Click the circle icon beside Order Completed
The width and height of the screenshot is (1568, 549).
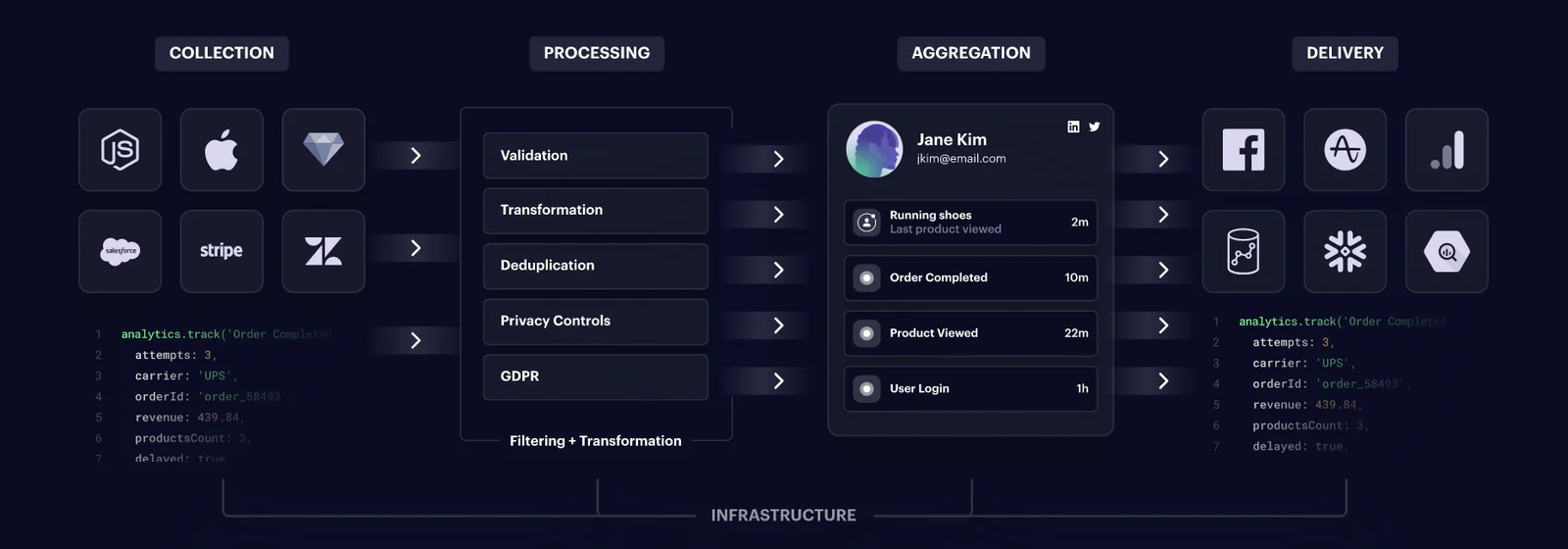(866, 278)
